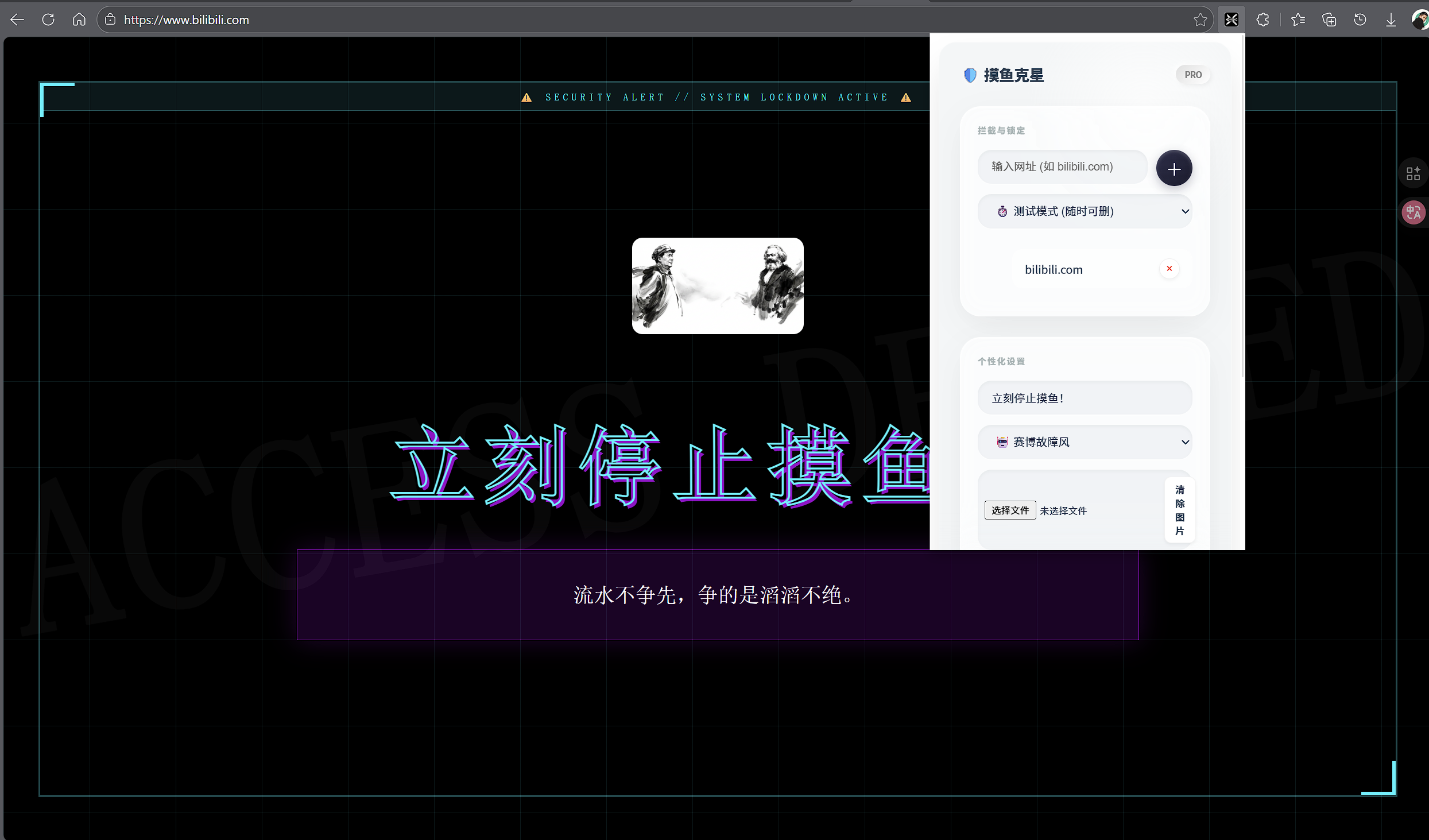The height and width of the screenshot is (840, 1429).
Task: Click the widgets floating icon on the right edge
Action: coord(1413,173)
